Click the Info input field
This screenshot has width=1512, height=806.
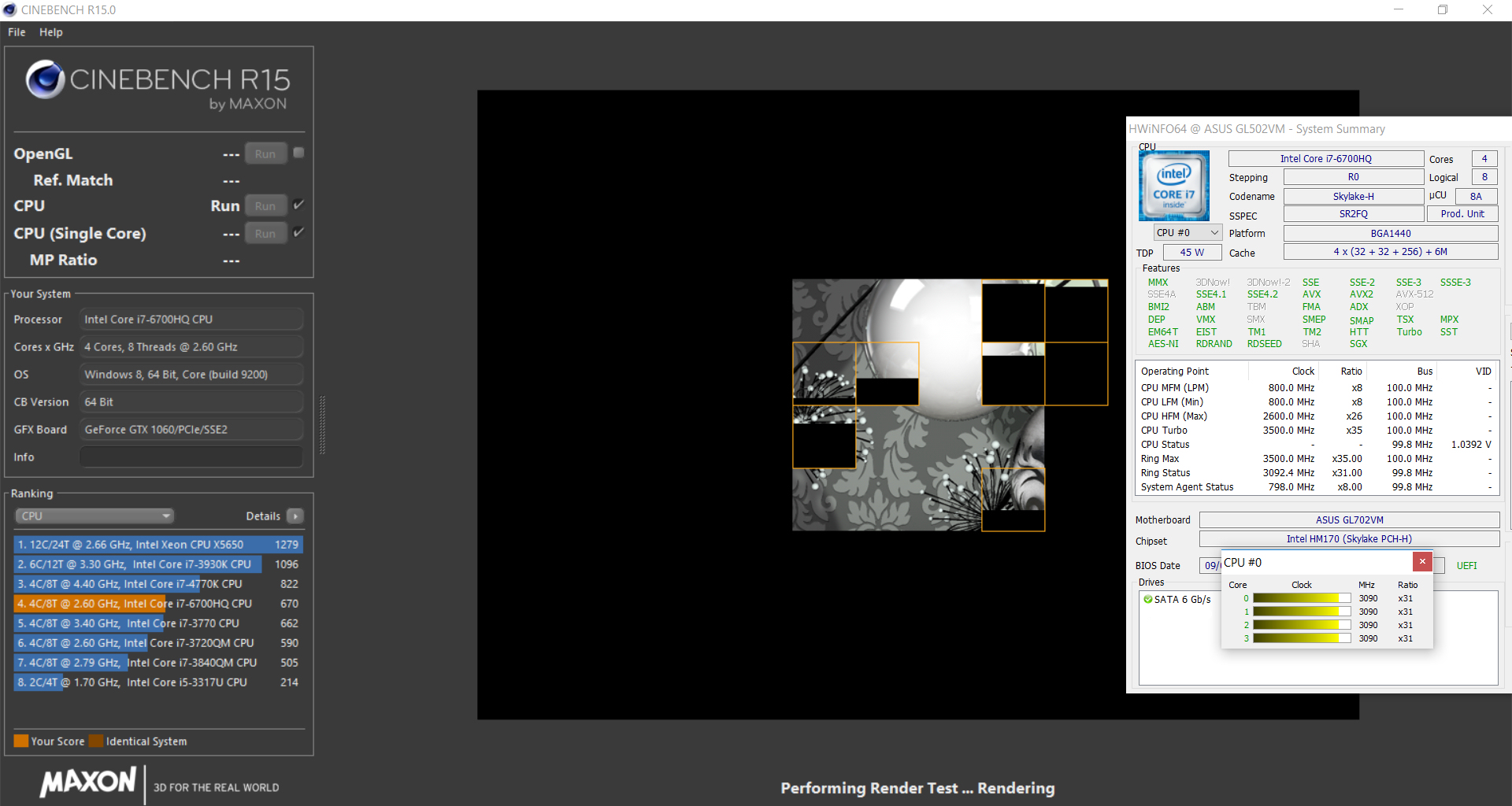click(191, 457)
